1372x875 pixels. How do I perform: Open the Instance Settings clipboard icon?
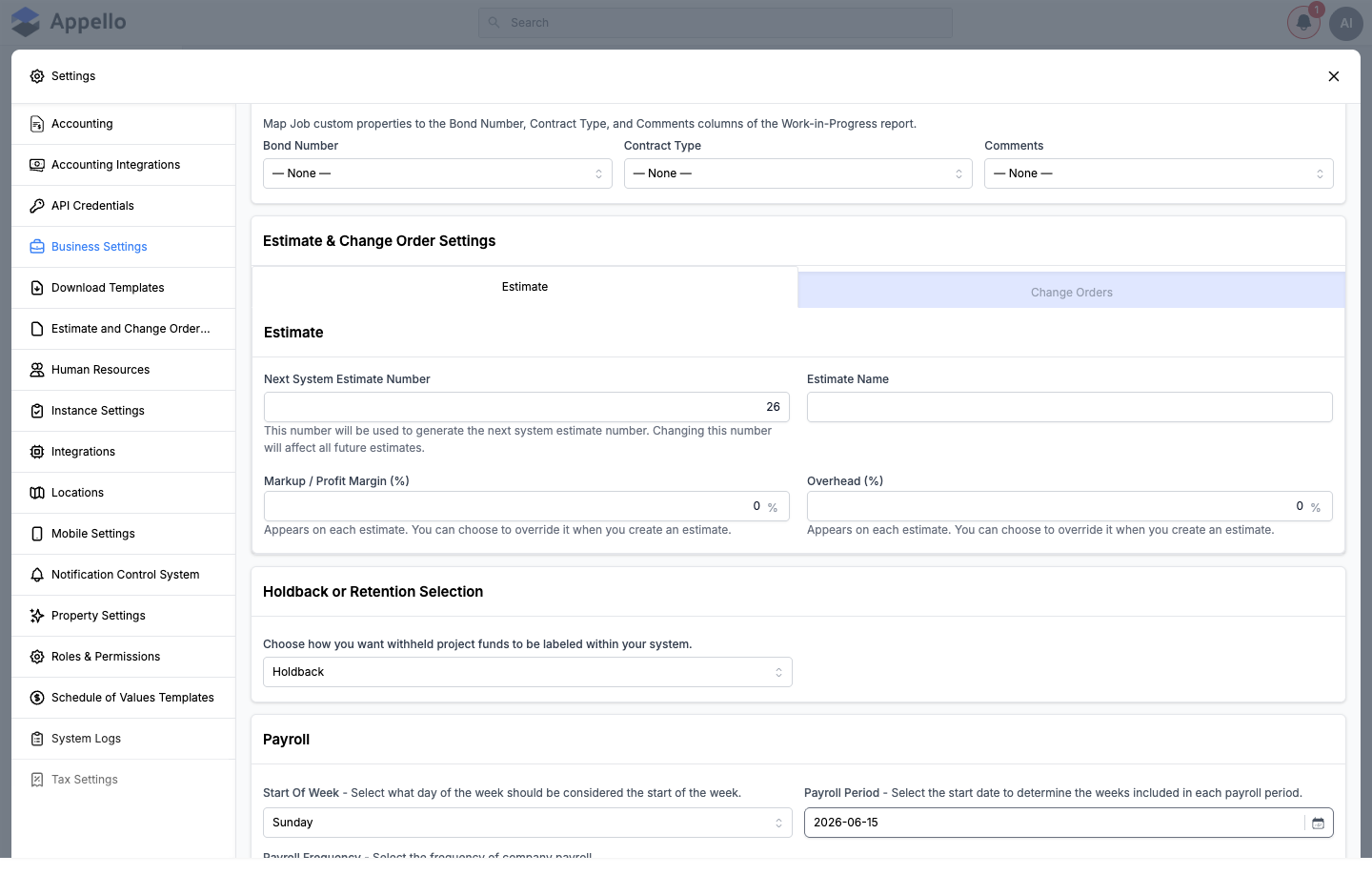[37, 411]
